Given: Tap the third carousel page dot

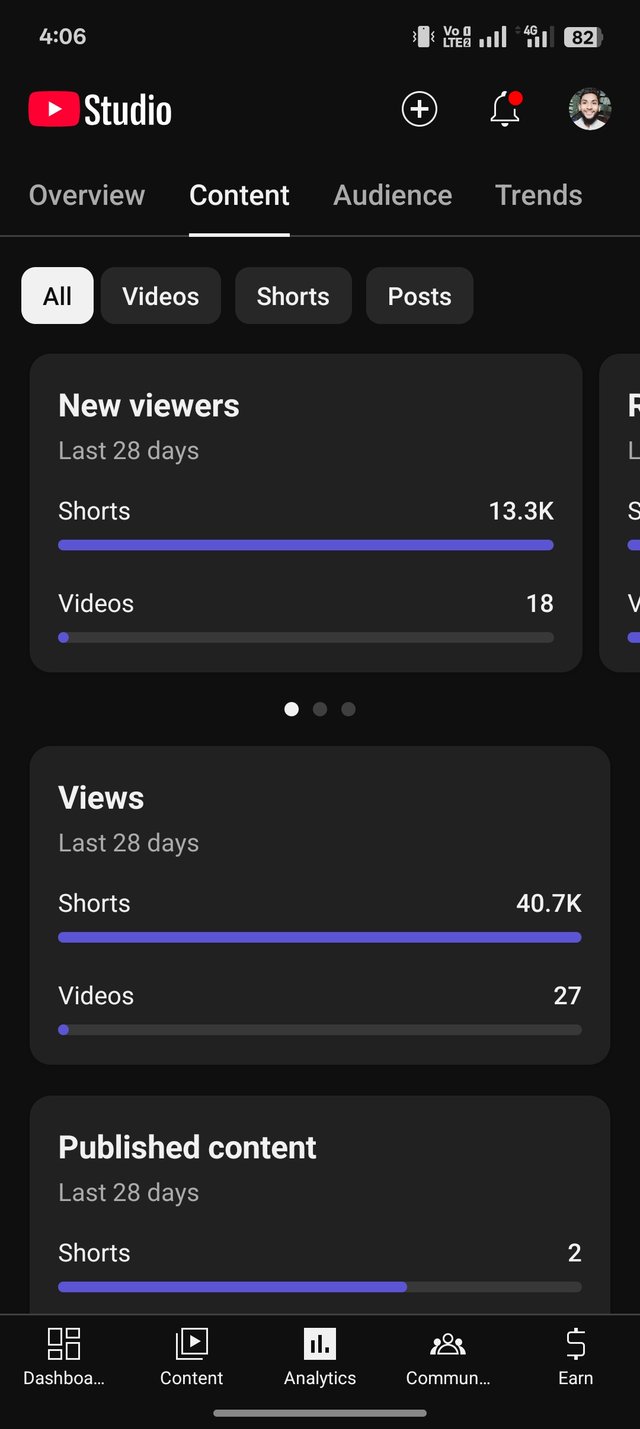Looking at the screenshot, I should click(x=348, y=709).
